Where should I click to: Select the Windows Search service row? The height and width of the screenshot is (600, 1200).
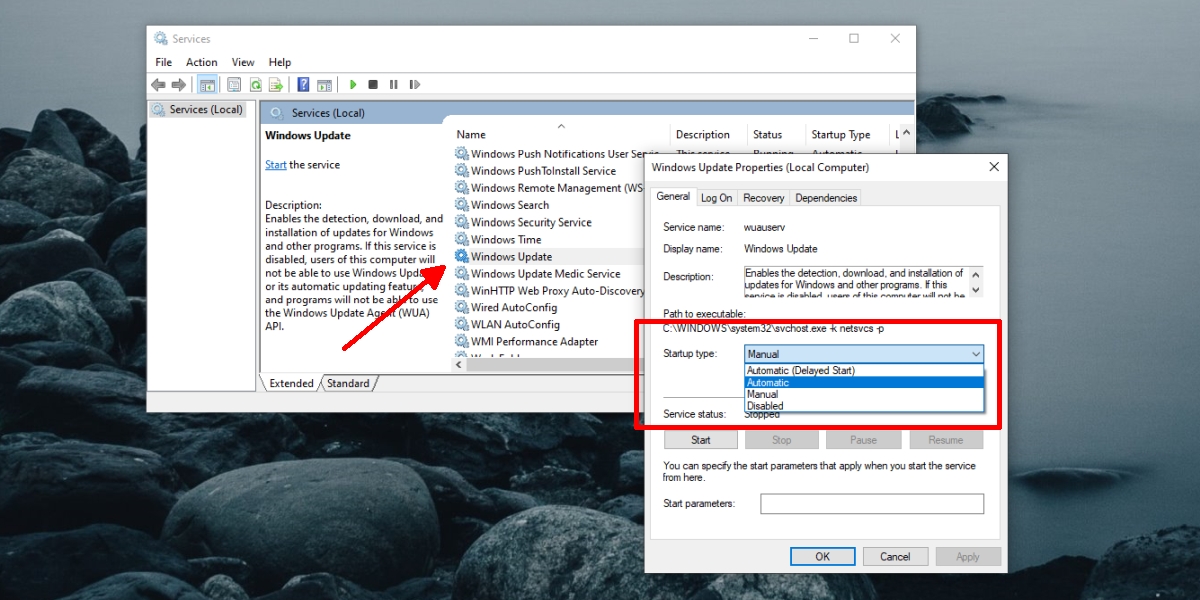coord(548,205)
